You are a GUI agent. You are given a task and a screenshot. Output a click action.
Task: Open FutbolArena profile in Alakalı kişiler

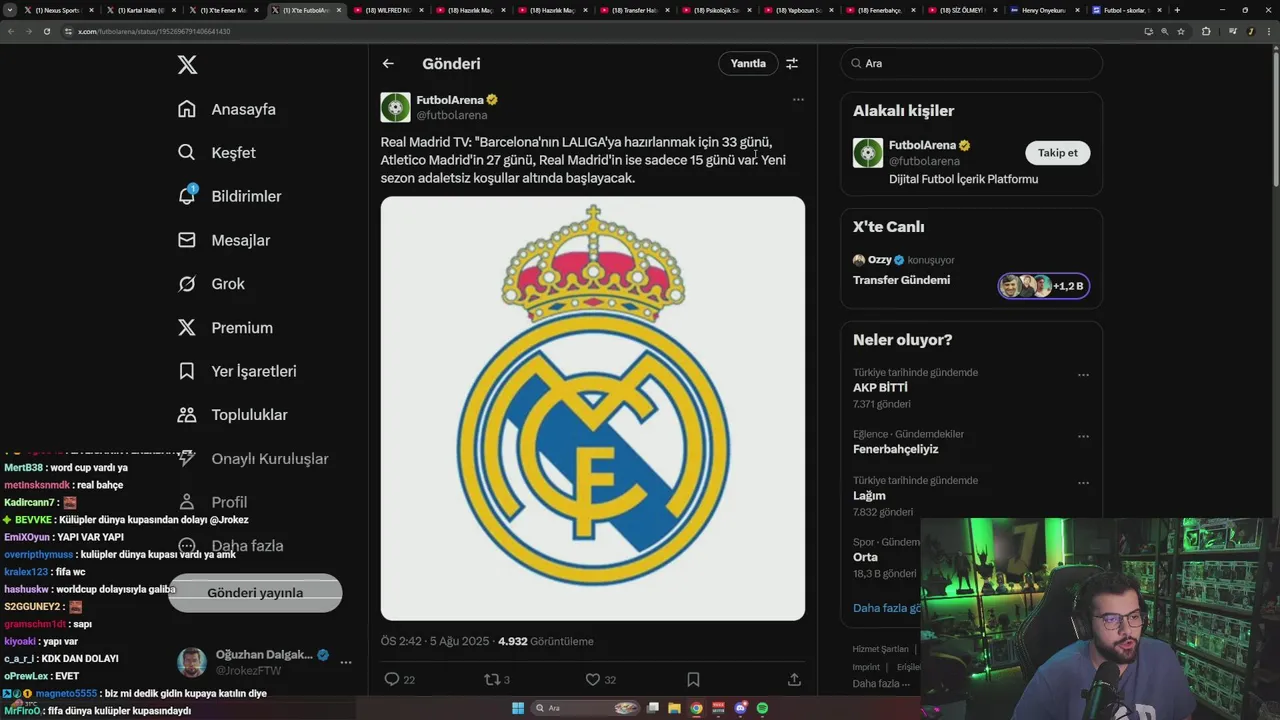[922, 145]
